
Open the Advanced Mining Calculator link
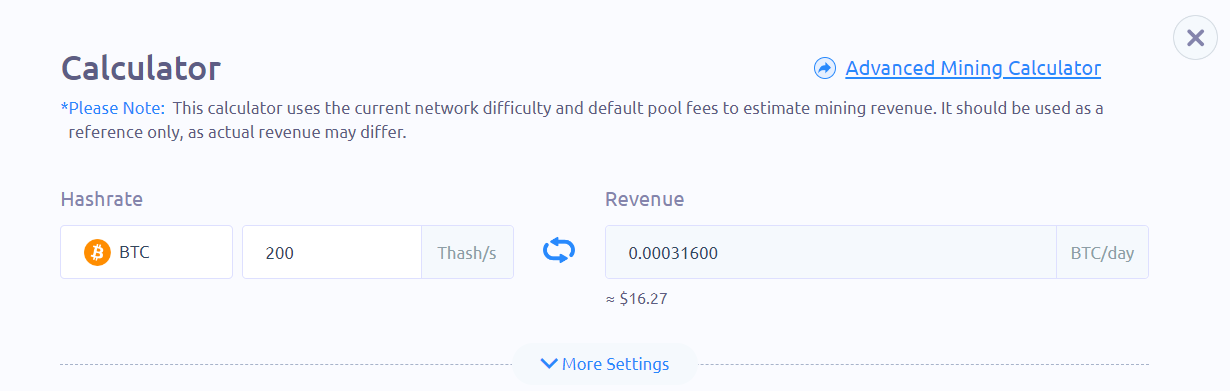tap(973, 68)
